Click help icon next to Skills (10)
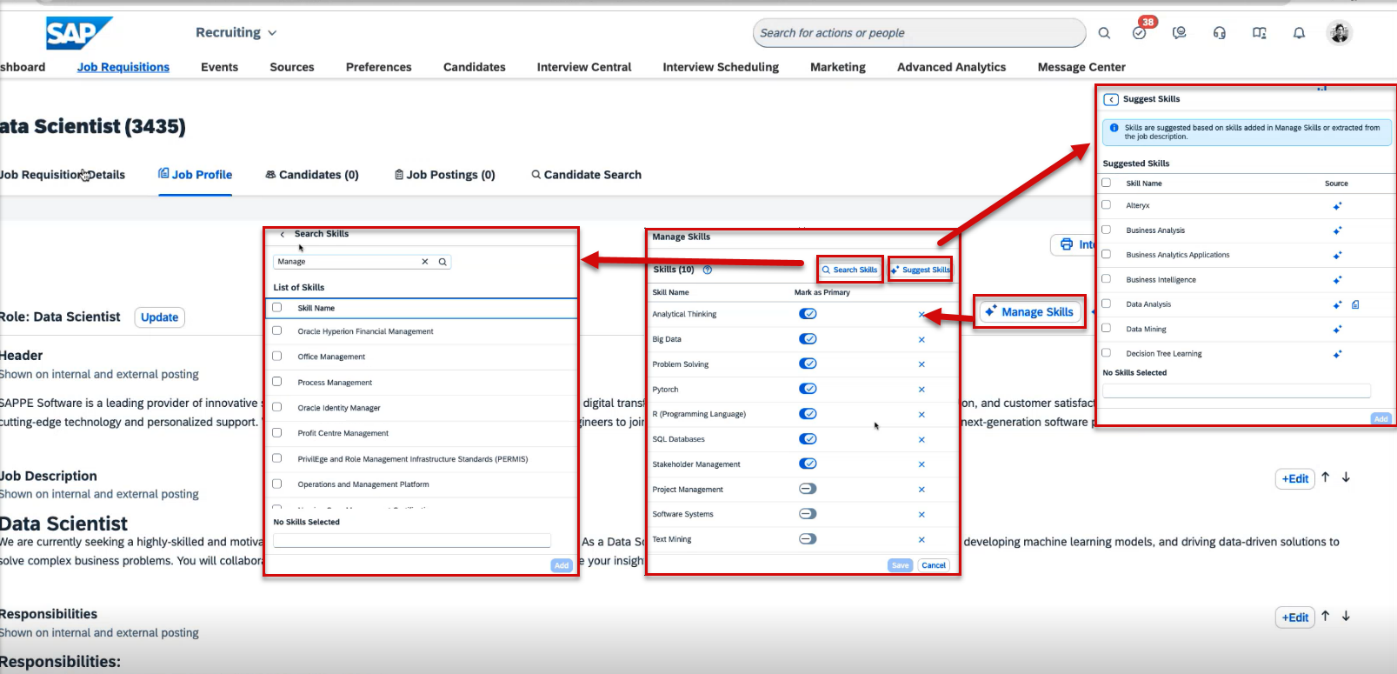Image resolution: width=1397 pixels, height=674 pixels. [x=707, y=270]
